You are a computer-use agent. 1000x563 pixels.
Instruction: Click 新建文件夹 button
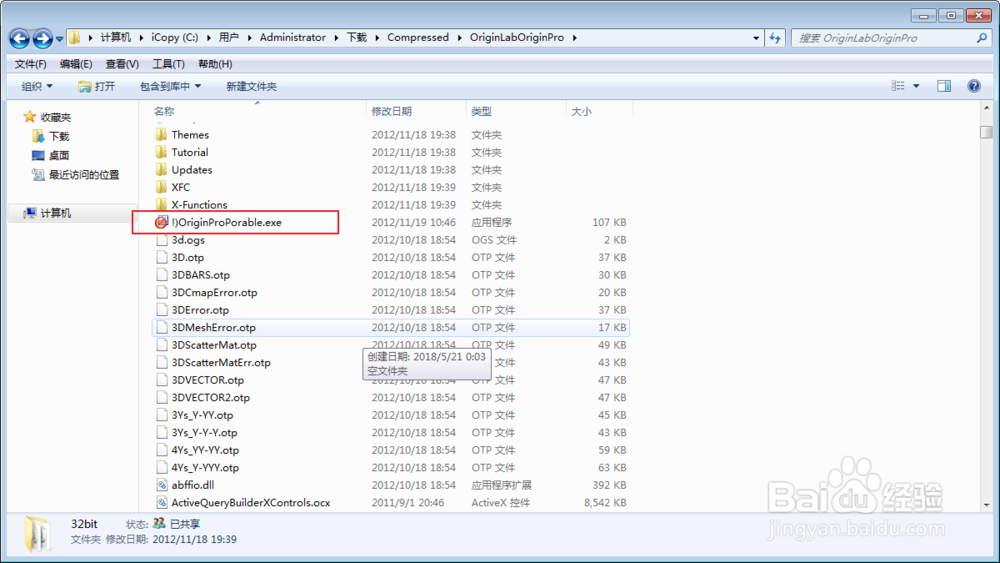click(x=251, y=86)
